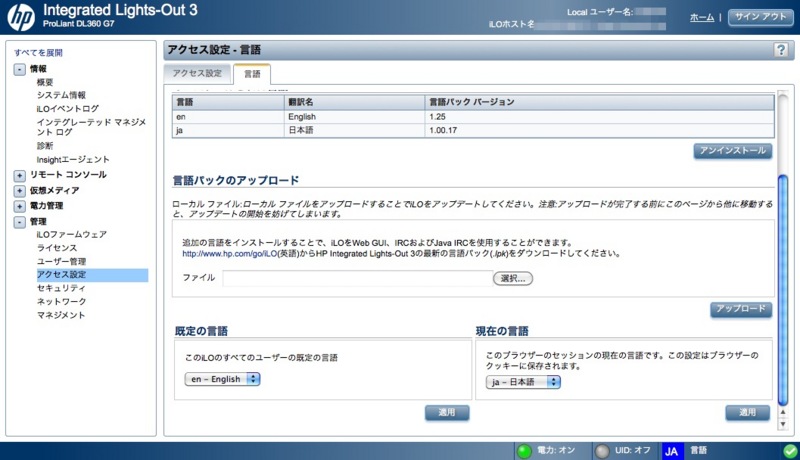800x460 pixels.
Task: Click 言語 label in status bar
Action: point(698,450)
